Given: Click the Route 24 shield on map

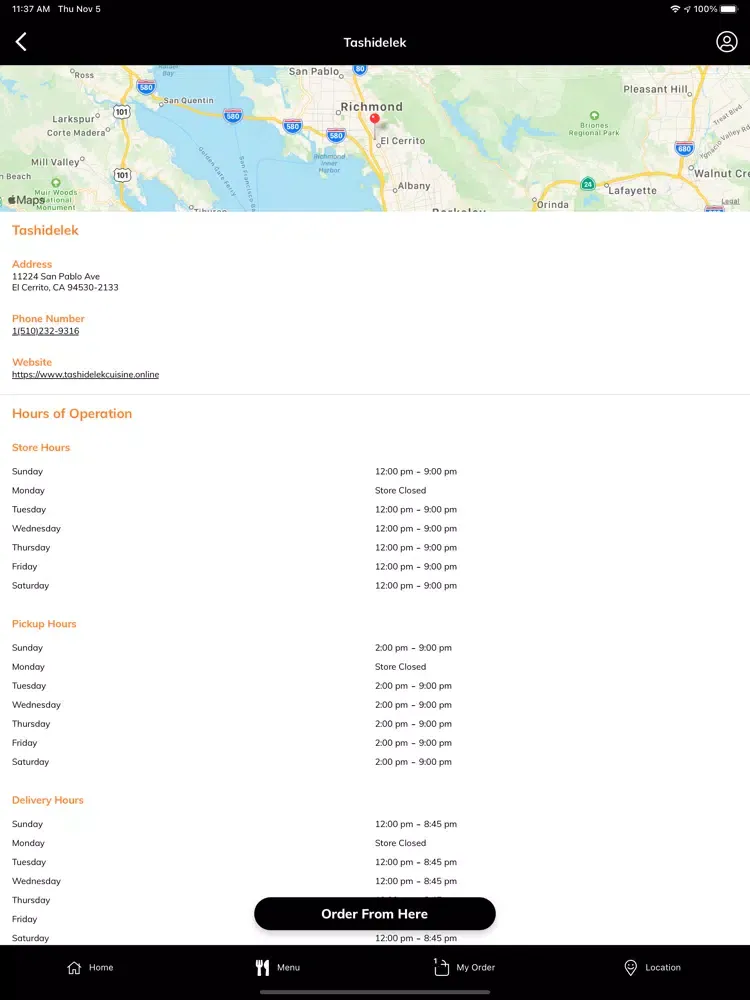Looking at the screenshot, I should (588, 184).
